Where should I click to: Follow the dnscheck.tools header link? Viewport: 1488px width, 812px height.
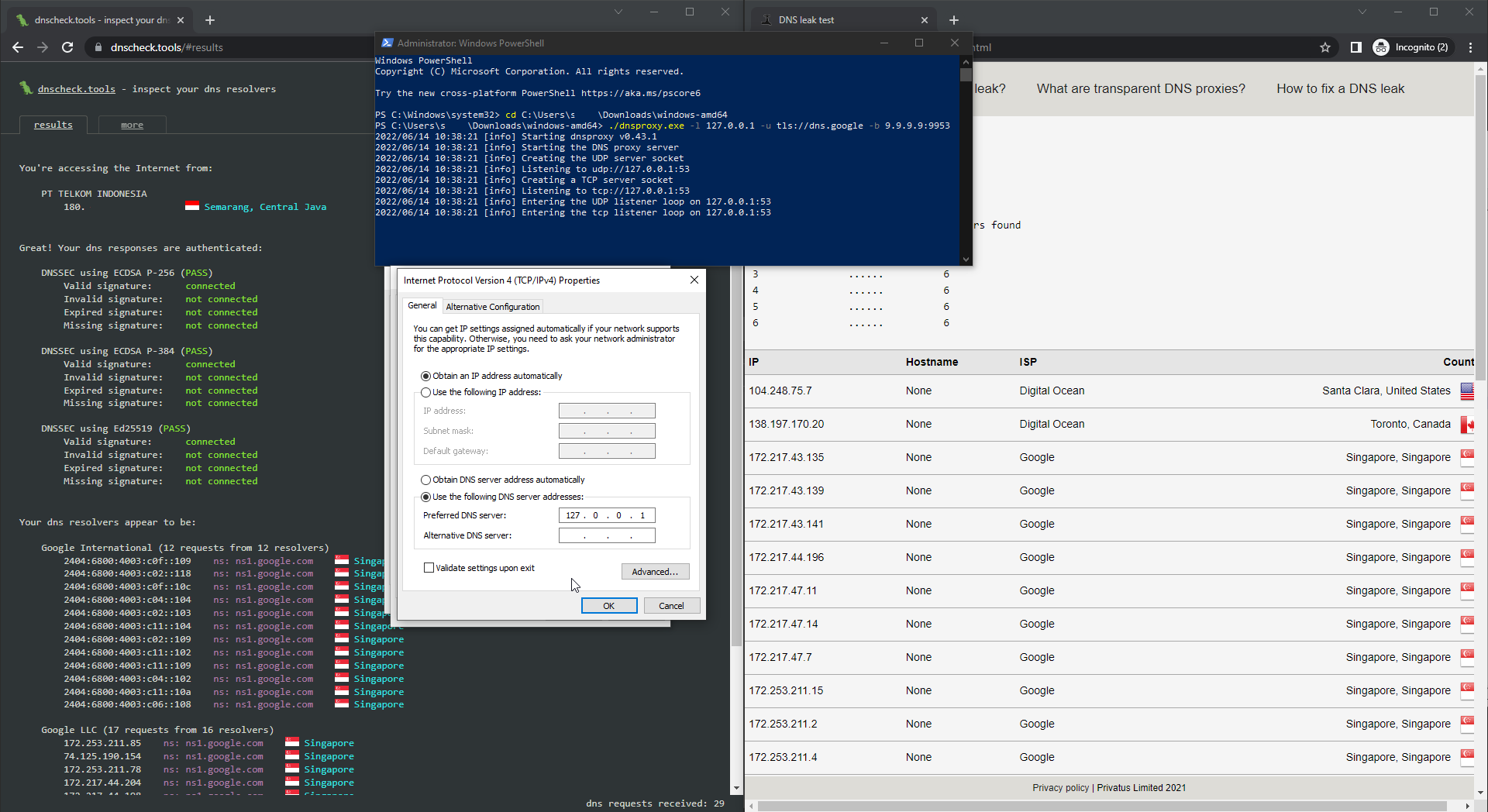point(76,89)
